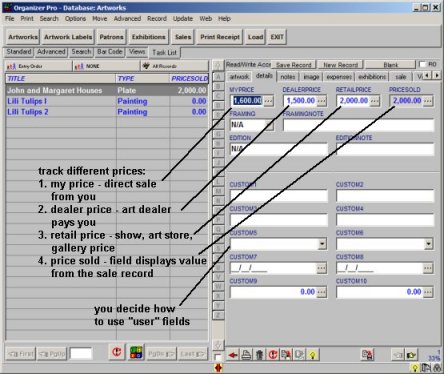Switch to the expenses tab

(x=339, y=77)
